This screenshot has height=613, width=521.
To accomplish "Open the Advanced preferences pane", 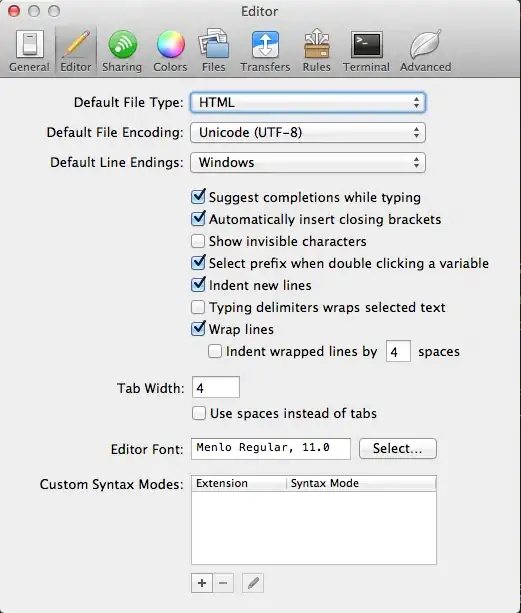I will coord(426,51).
